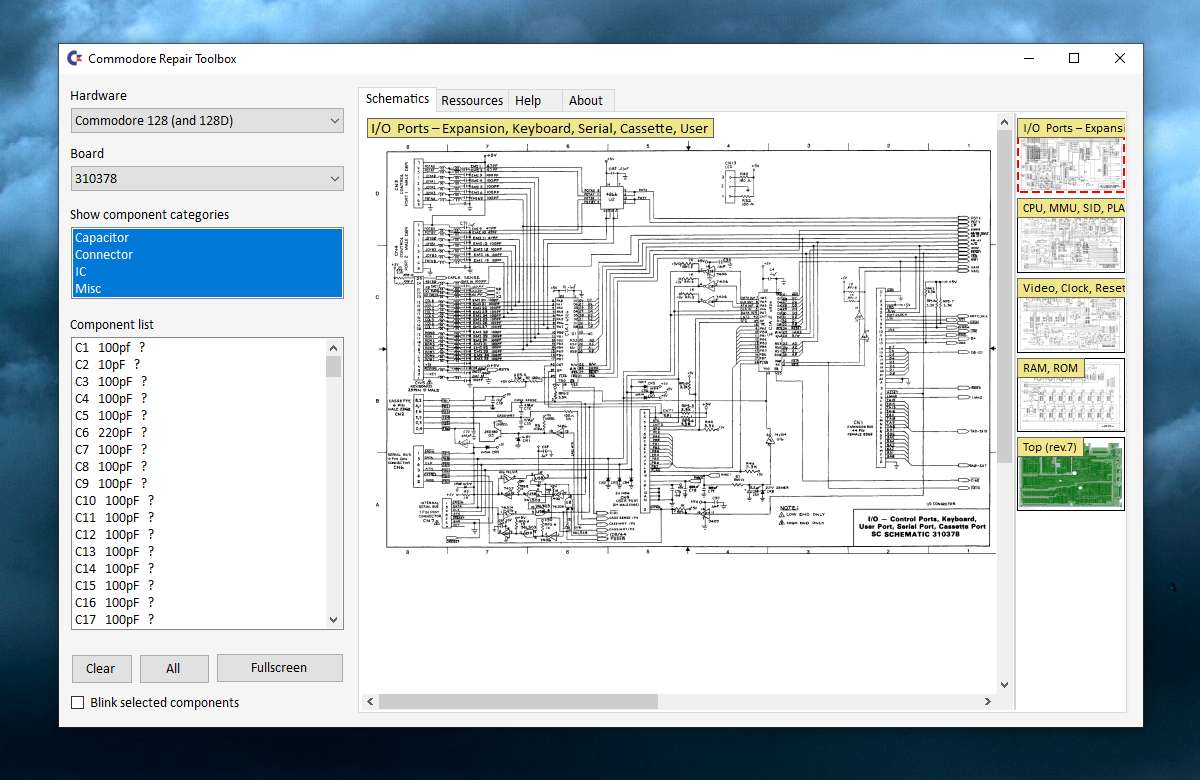Open the About tab
The width and height of the screenshot is (1200, 780).
[586, 100]
